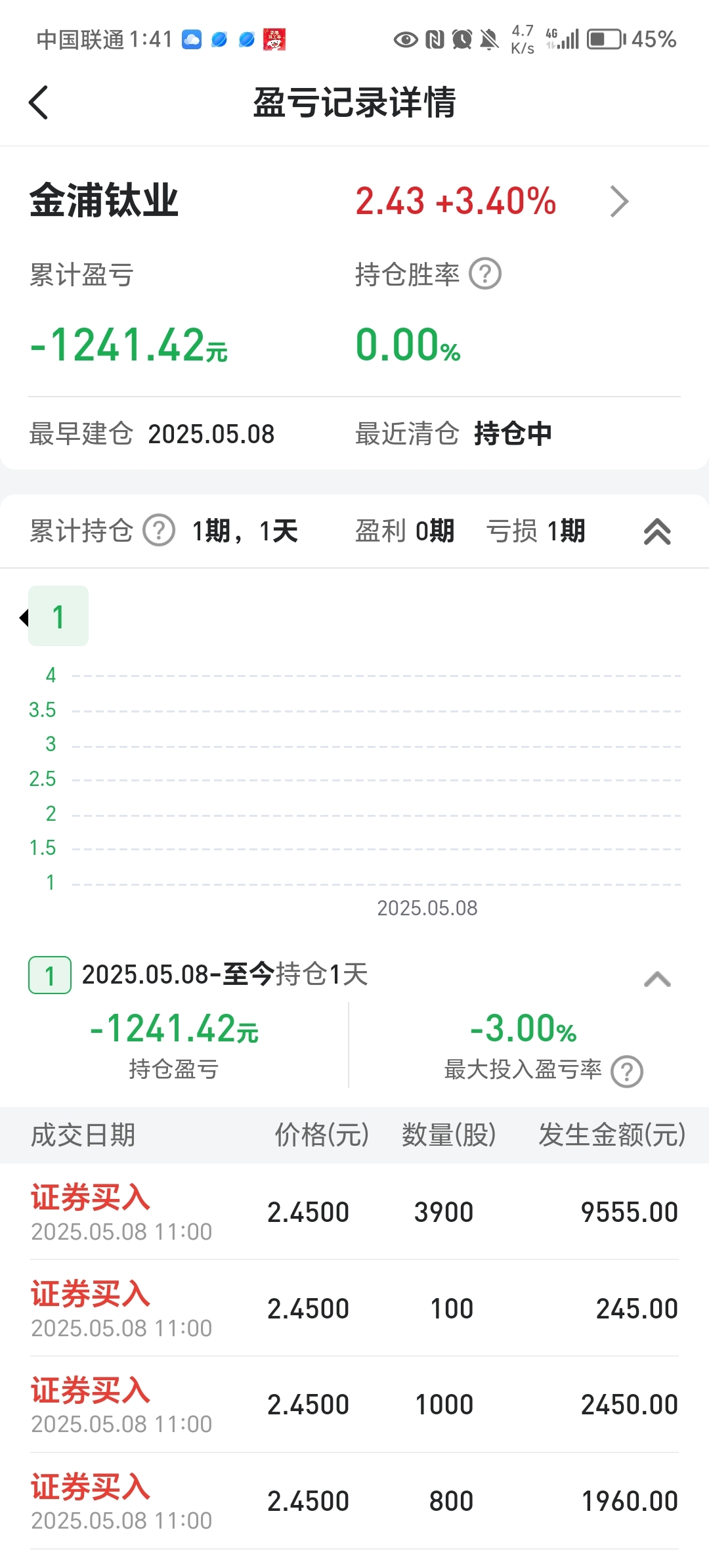Tap help icon next to 持仓胜率
Viewport: 709px width, 1568px height.
click(485, 274)
